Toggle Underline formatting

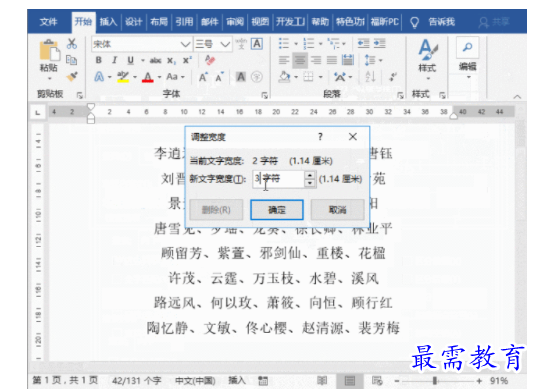coord(131,60)
